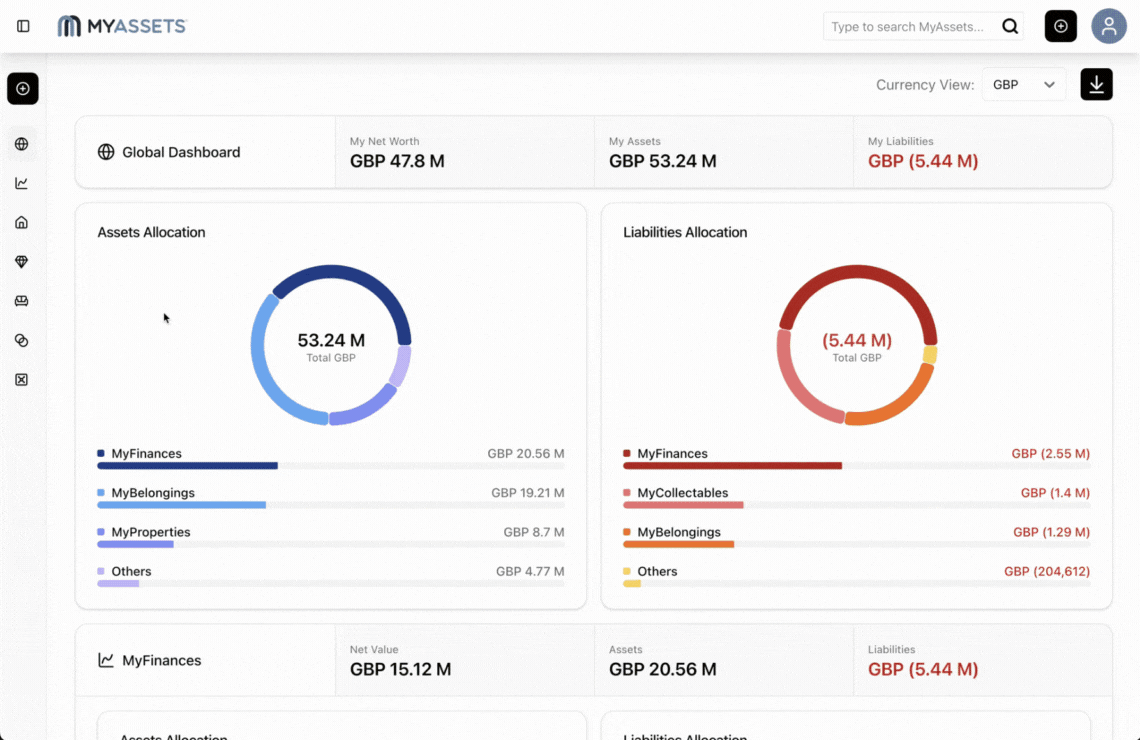Open MyProperties house icon in sidebar
Viewport: 1140px width, 740px height.
(x=21, y=222)
